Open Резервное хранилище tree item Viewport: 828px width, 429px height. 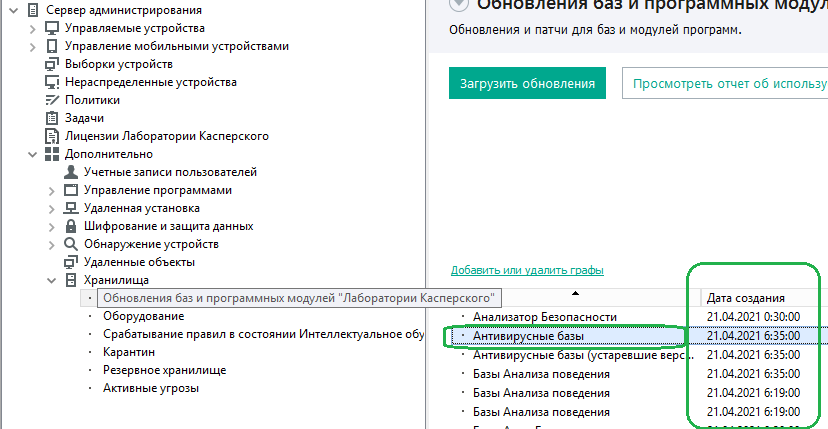165,370
